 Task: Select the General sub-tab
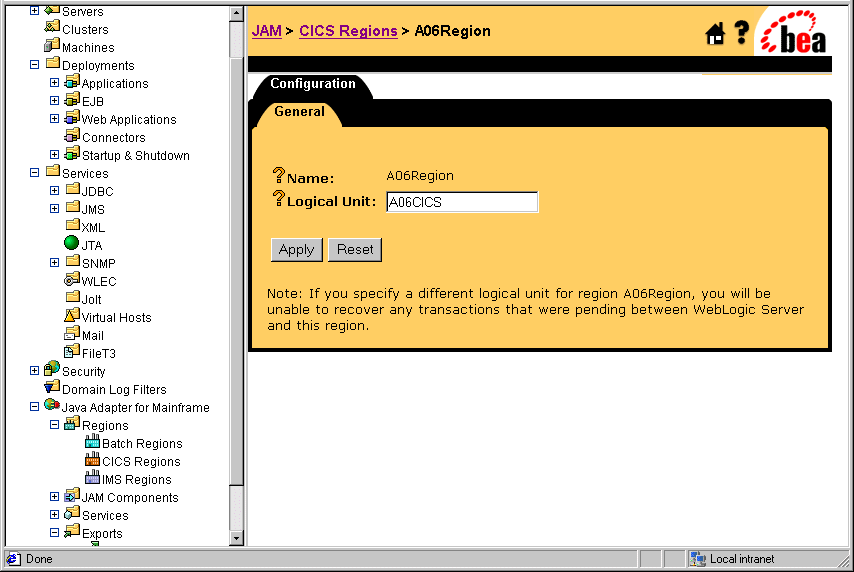pyautogui.click(x=299, y=112)
